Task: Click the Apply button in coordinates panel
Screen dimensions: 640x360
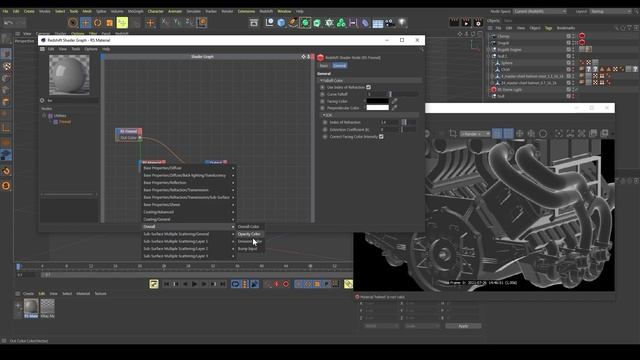Action: coord(463,326)
